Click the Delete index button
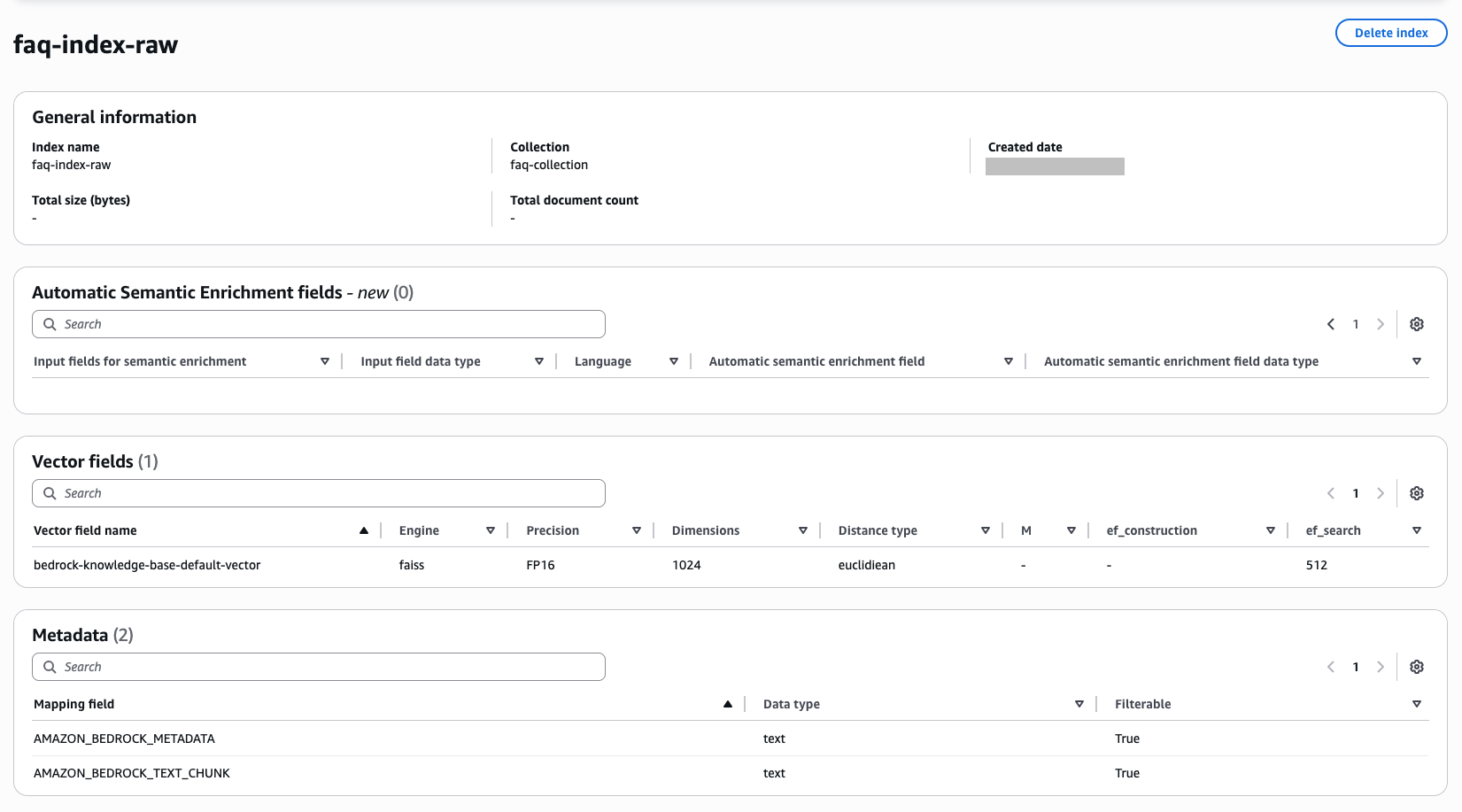The height and width of the screenshot is (812, 1462). click(x=1391, y=33)
